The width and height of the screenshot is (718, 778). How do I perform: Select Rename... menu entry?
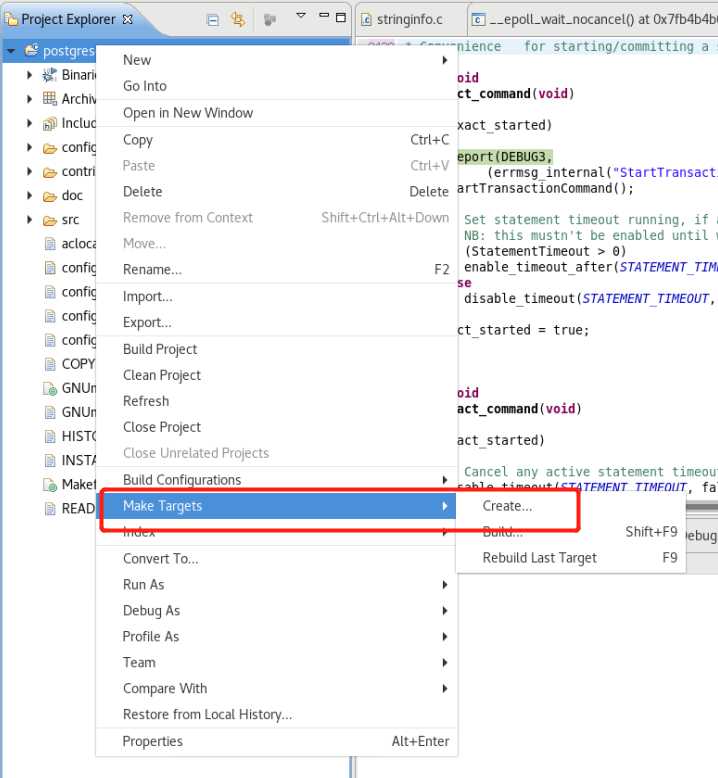point(276,270)
